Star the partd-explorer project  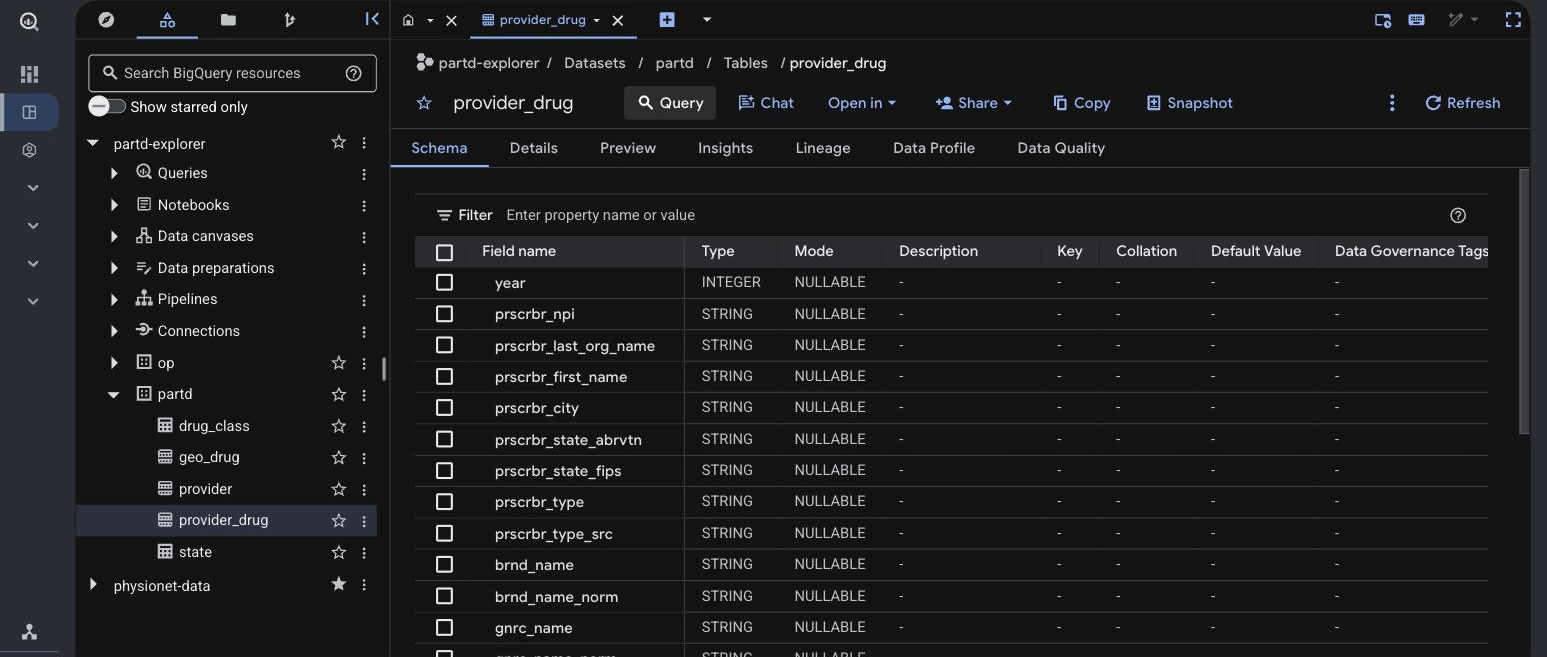tap(339, 143)
